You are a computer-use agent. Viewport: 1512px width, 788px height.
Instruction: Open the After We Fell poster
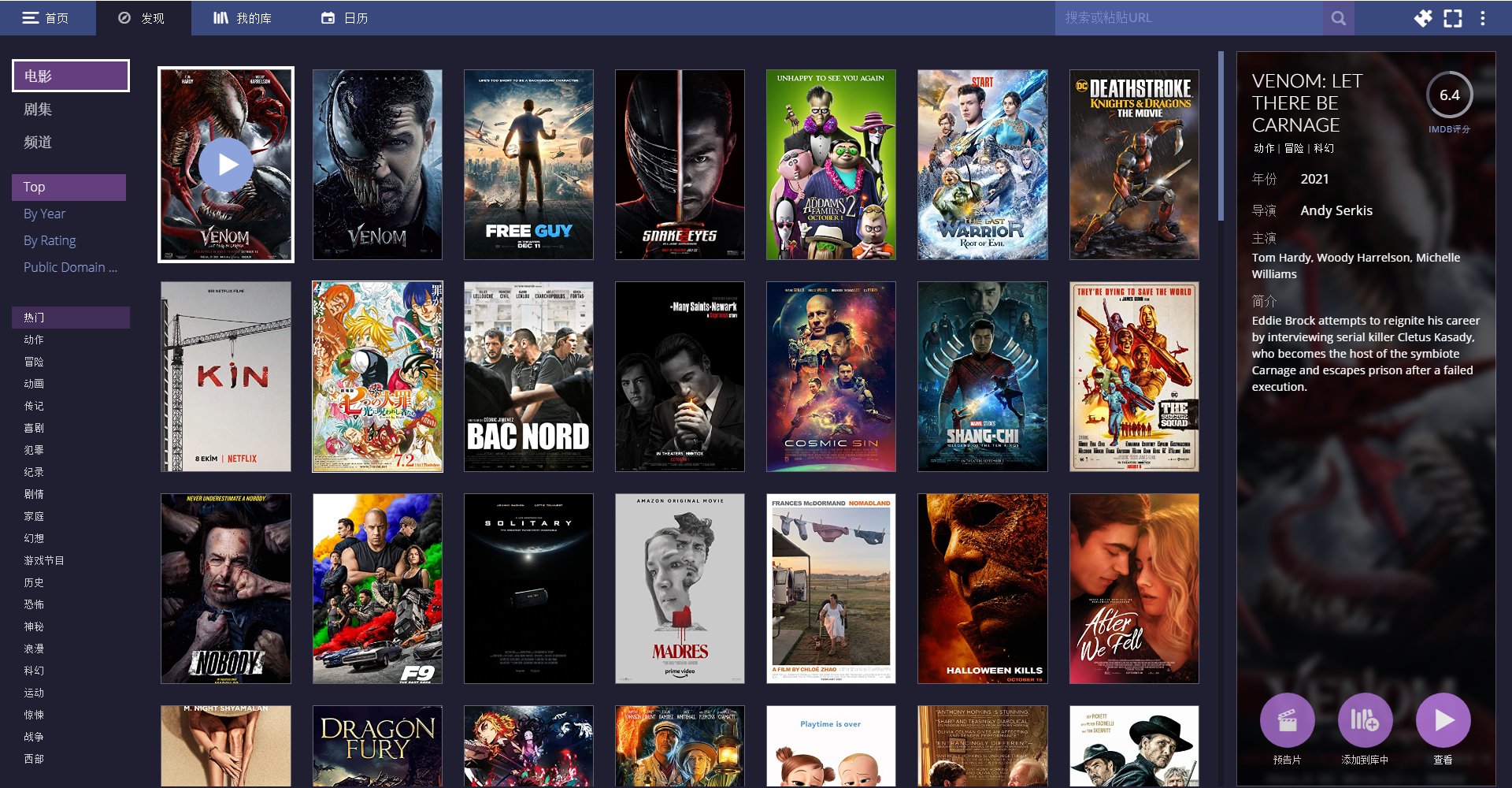tap(1134, 589)
